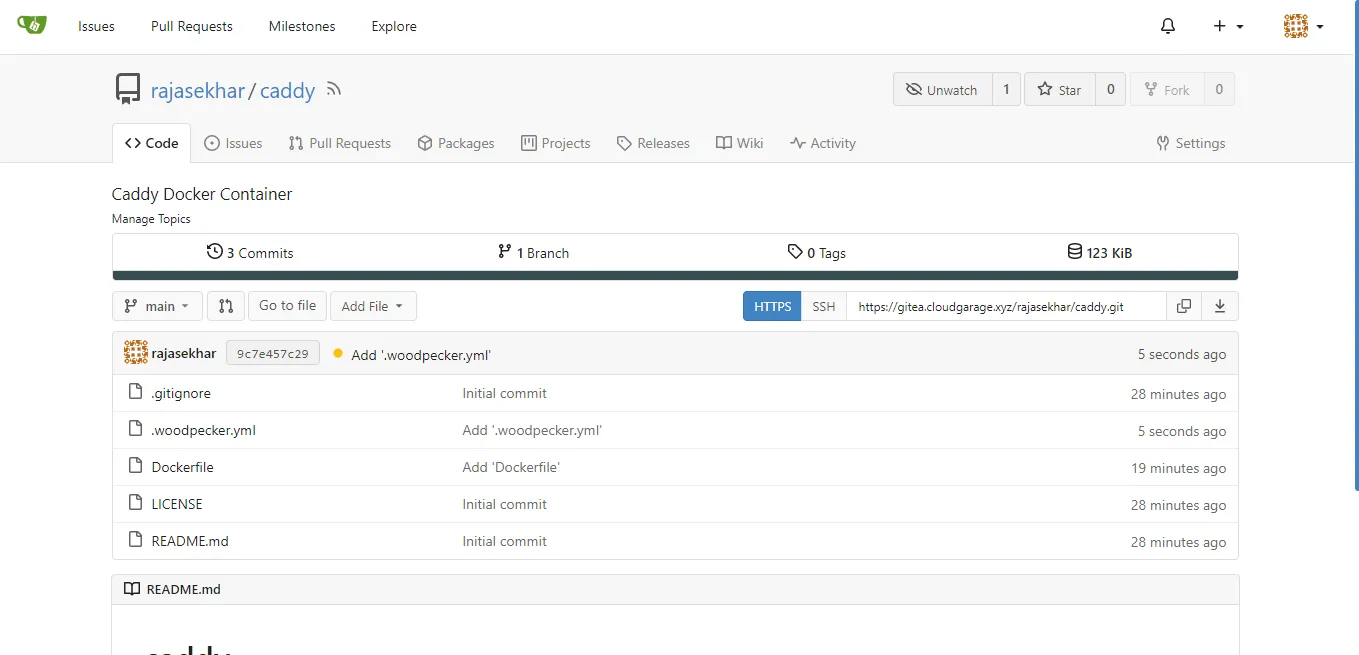Open commit hash 9c7e457c29

273,353
